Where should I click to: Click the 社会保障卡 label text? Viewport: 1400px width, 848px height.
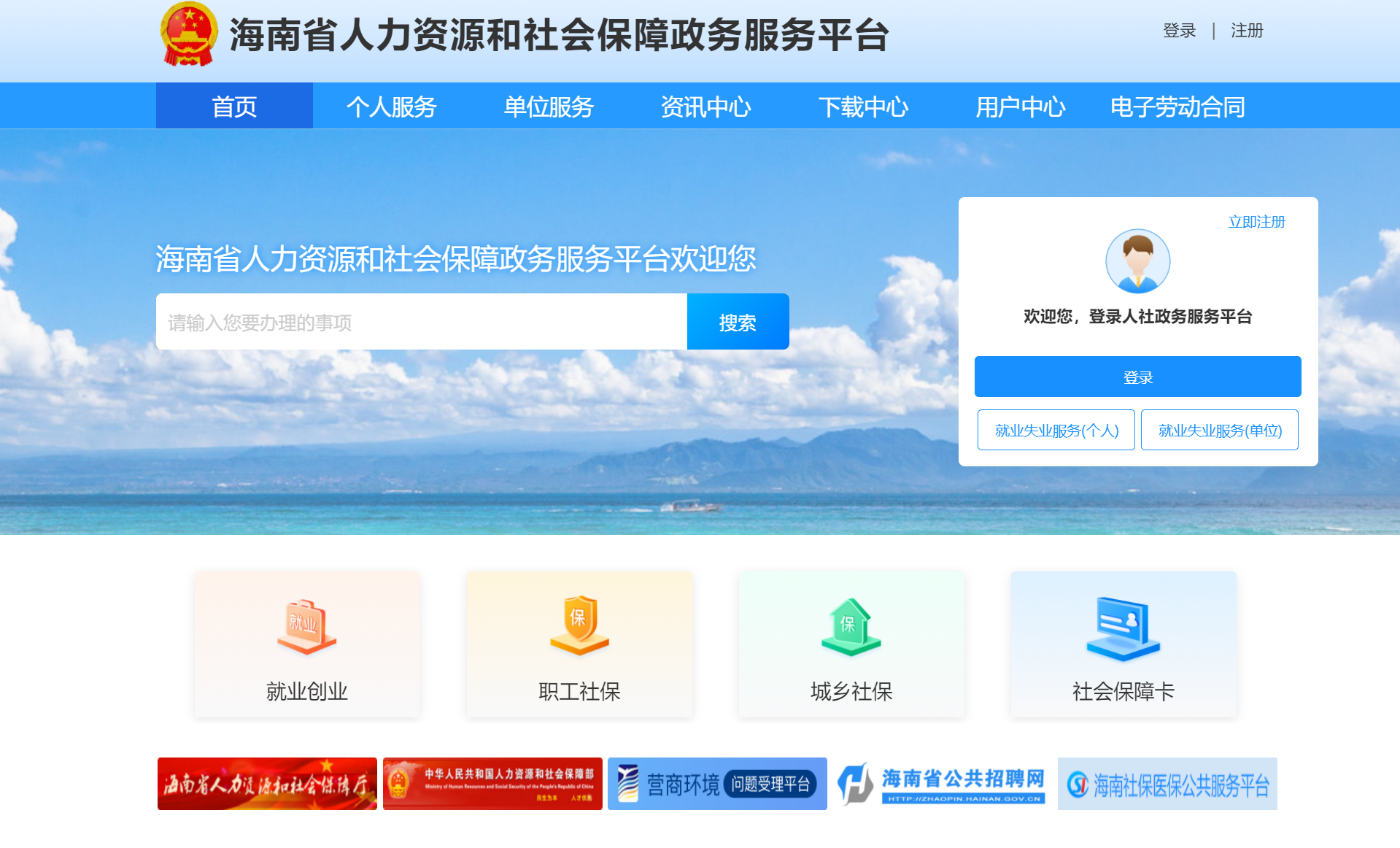[1124, 691]
